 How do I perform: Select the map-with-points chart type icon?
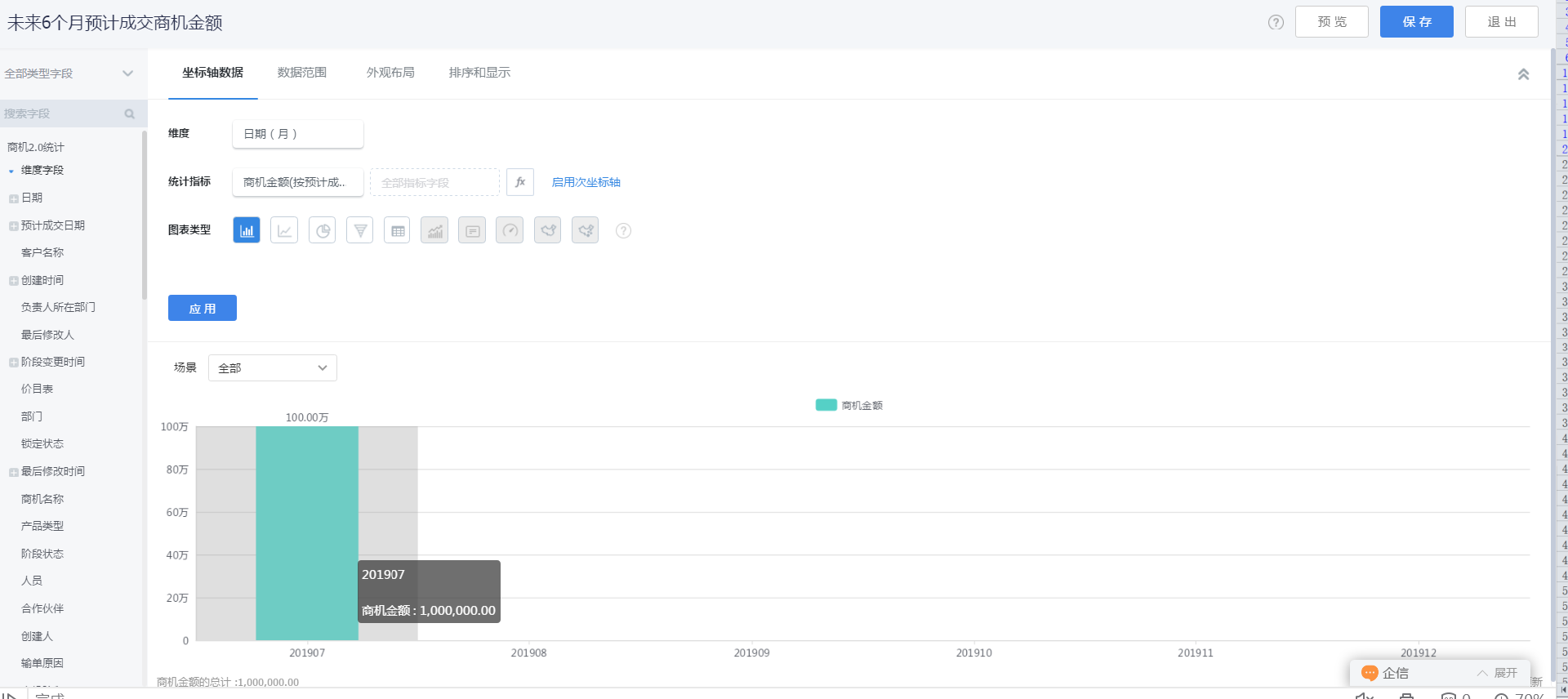click(586, 230)
